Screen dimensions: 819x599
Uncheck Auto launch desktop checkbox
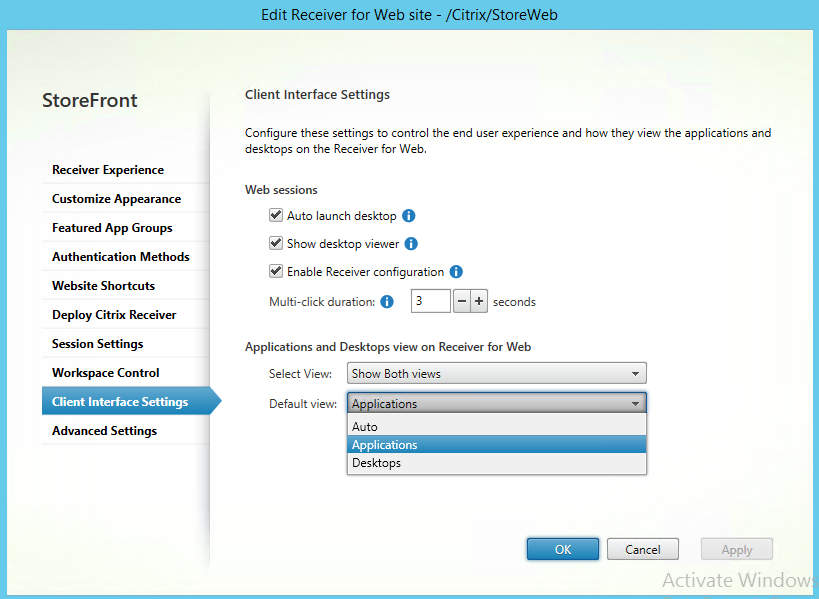point(276,215)
